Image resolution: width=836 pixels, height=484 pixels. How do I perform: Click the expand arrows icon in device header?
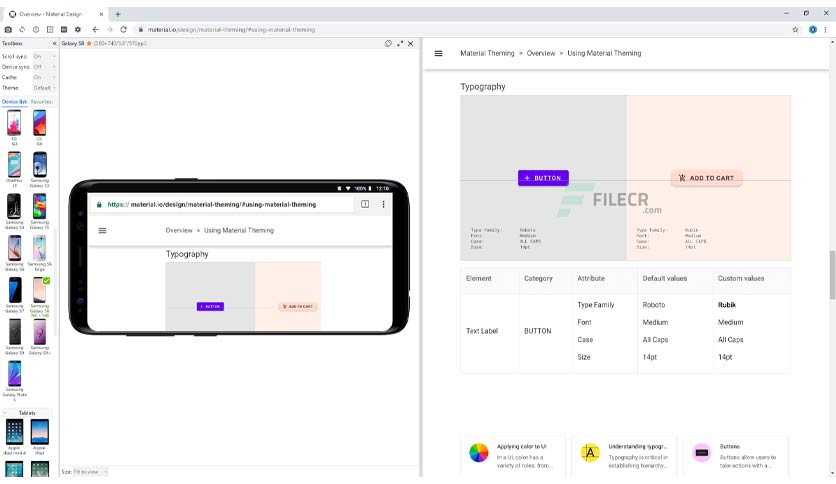pyautogui.click(x=400, y=44)
